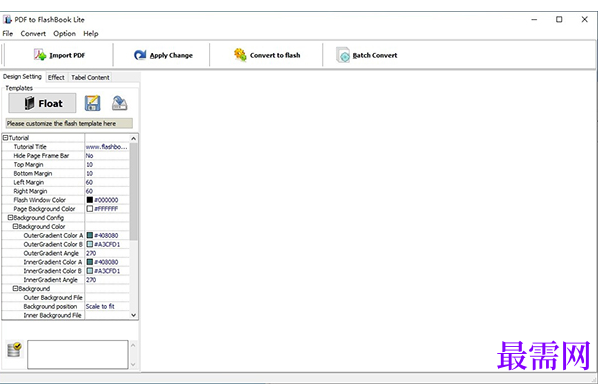609x387 pixels.
Task: Click the InnerGradient Color B swatch
Action: point(90,270)
